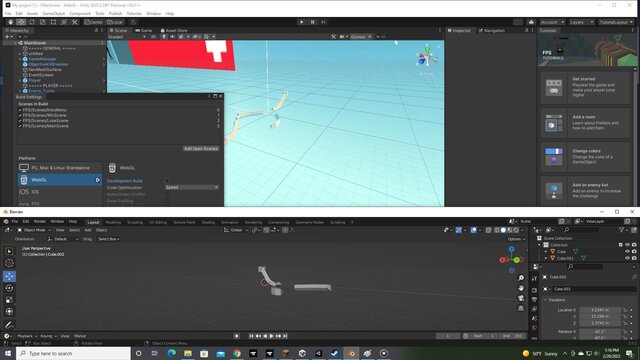Select the Move tool in Unity toolbar

coord(21,22)
